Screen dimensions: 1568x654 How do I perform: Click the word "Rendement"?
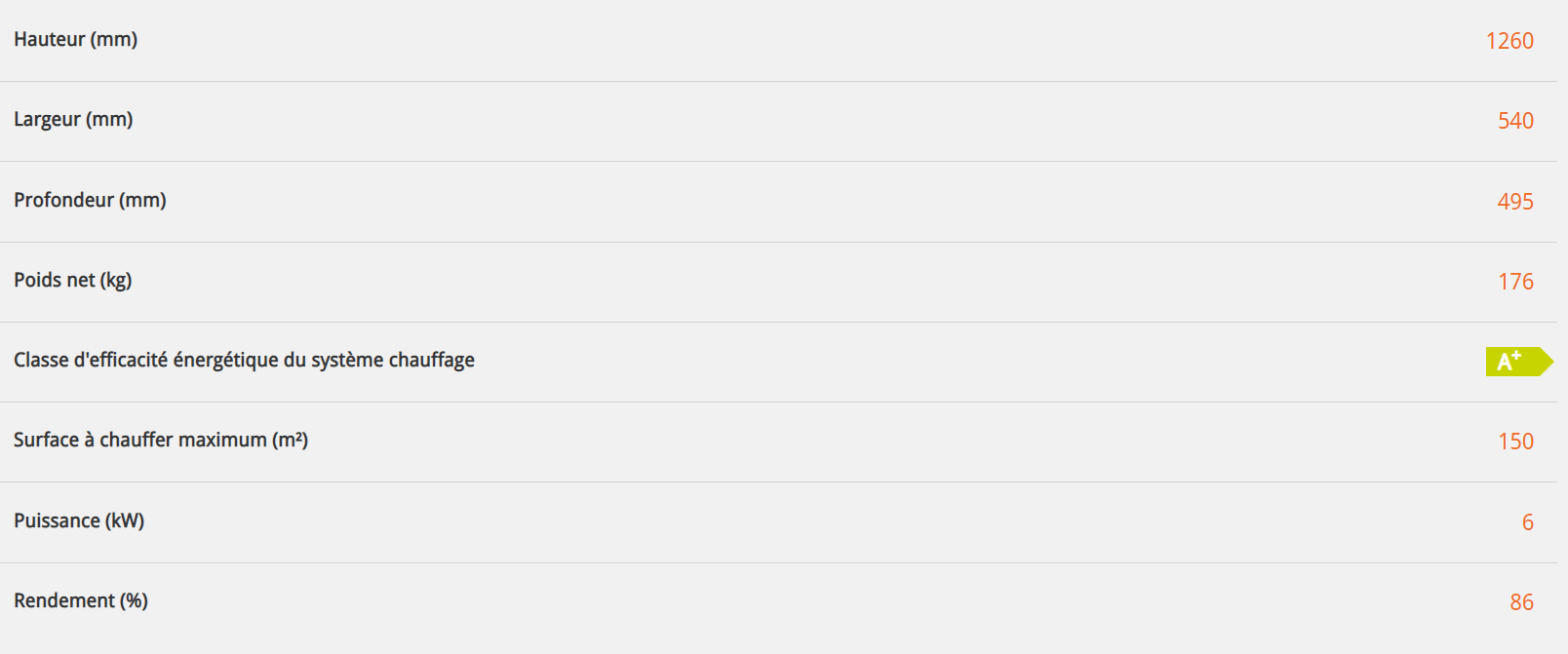point(64,601)
